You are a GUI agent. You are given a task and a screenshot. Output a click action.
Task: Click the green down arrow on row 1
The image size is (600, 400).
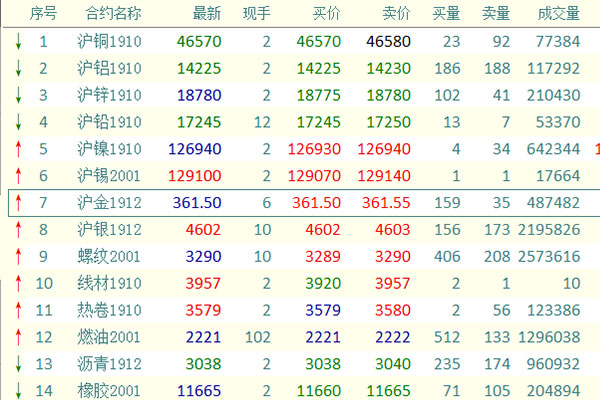pyautogui.click(x=18, y=41)
